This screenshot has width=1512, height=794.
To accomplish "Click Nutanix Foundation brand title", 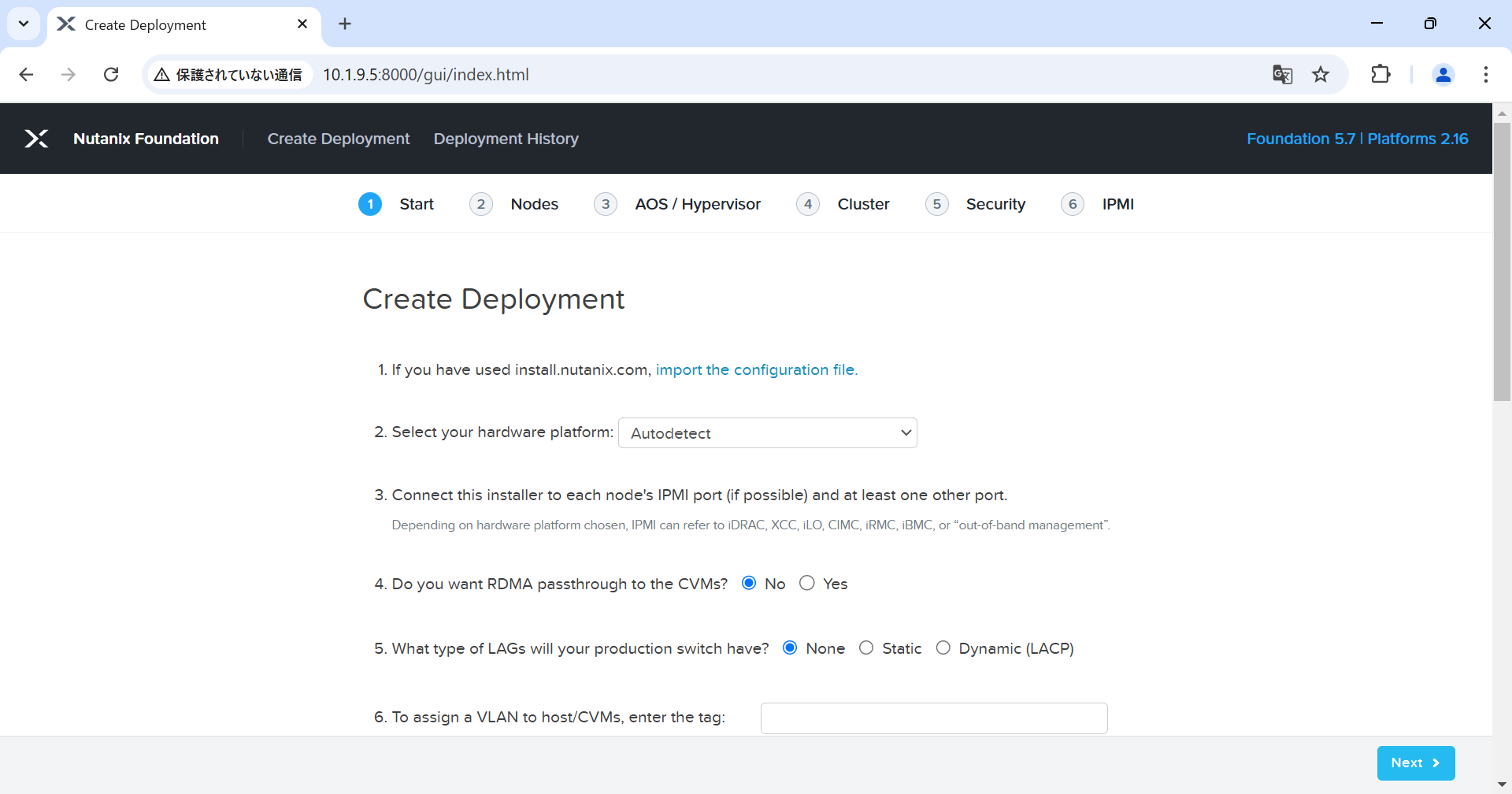I will tap(146, 139).
